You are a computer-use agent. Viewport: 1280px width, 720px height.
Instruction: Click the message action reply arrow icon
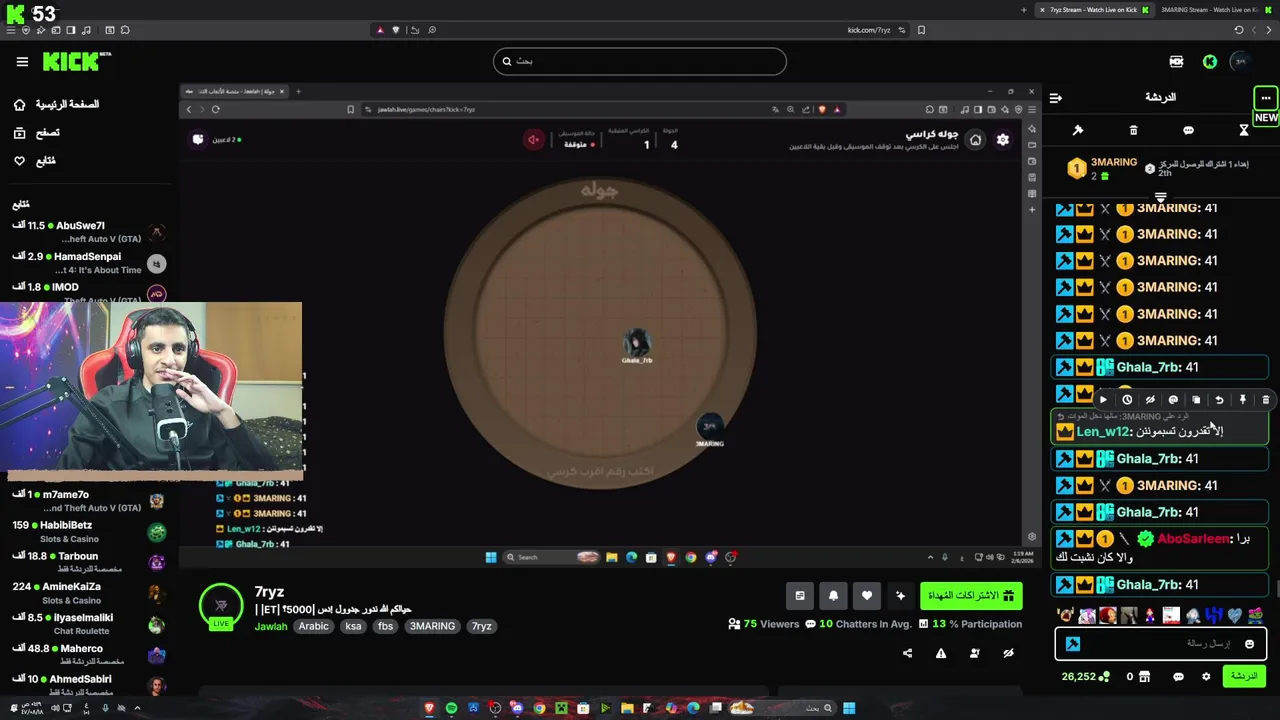1219,400
